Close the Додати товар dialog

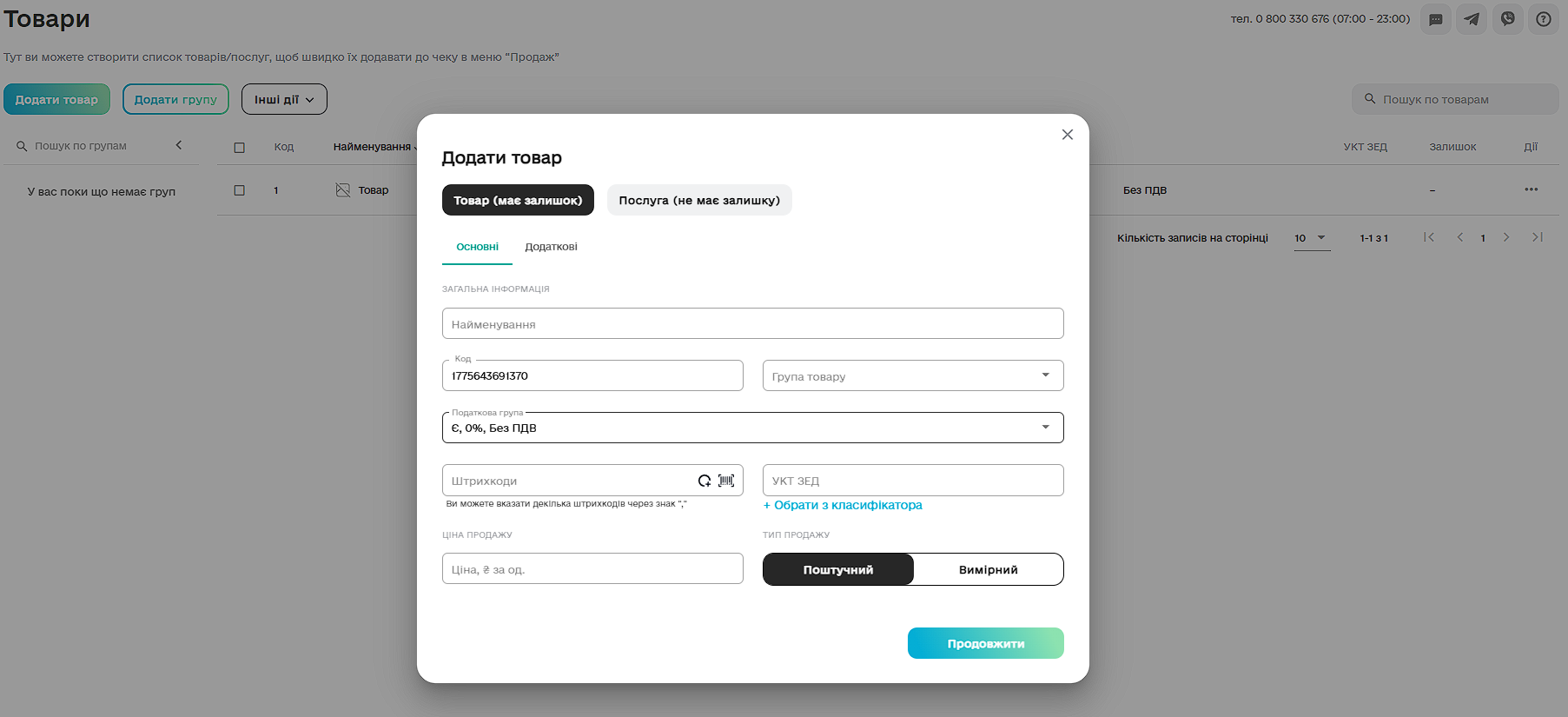click(1068, 135)
